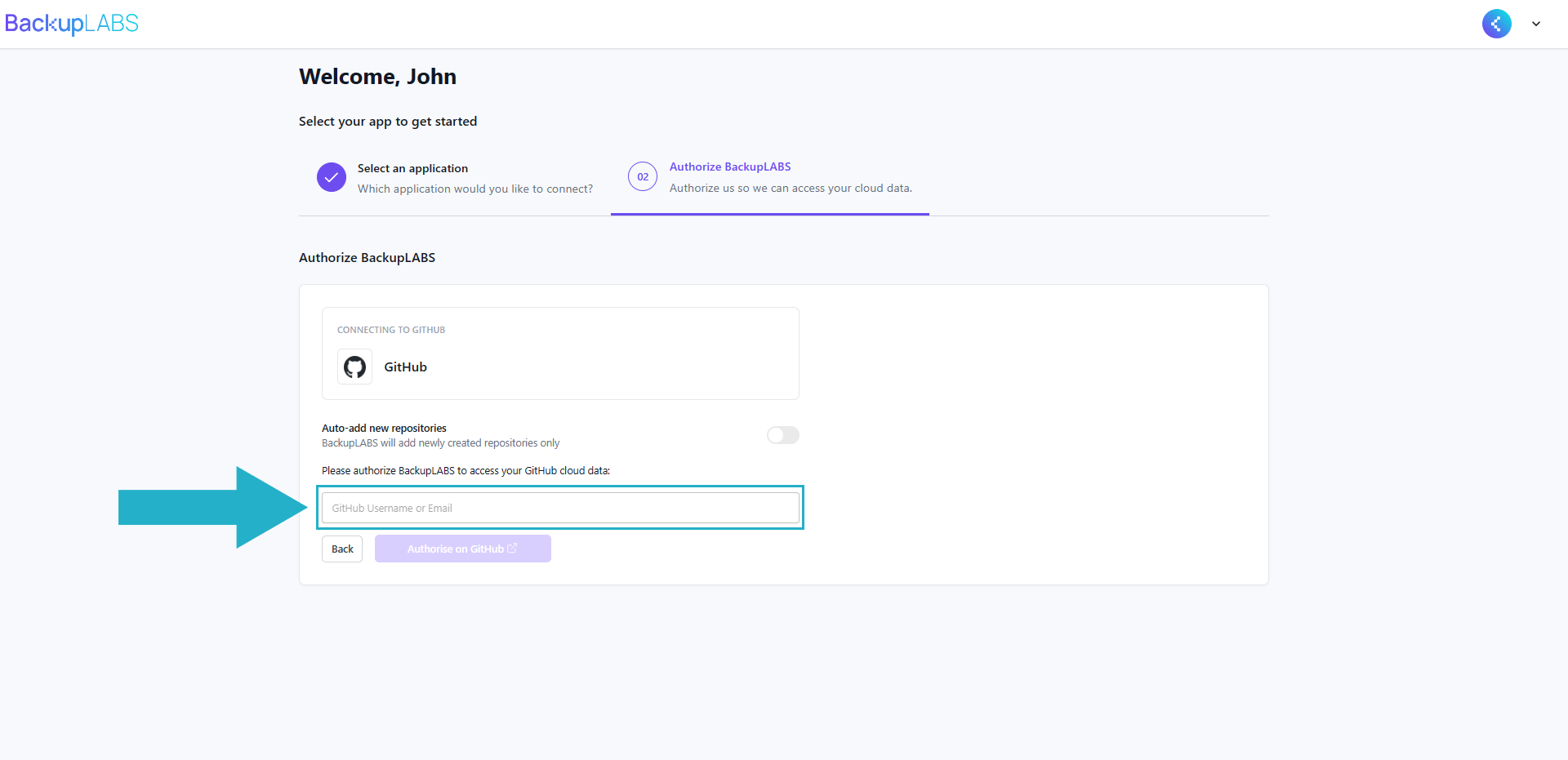Open the user avatar profile icon
This screenshot has width=1568, height=760.
(x=1496, y=24)
